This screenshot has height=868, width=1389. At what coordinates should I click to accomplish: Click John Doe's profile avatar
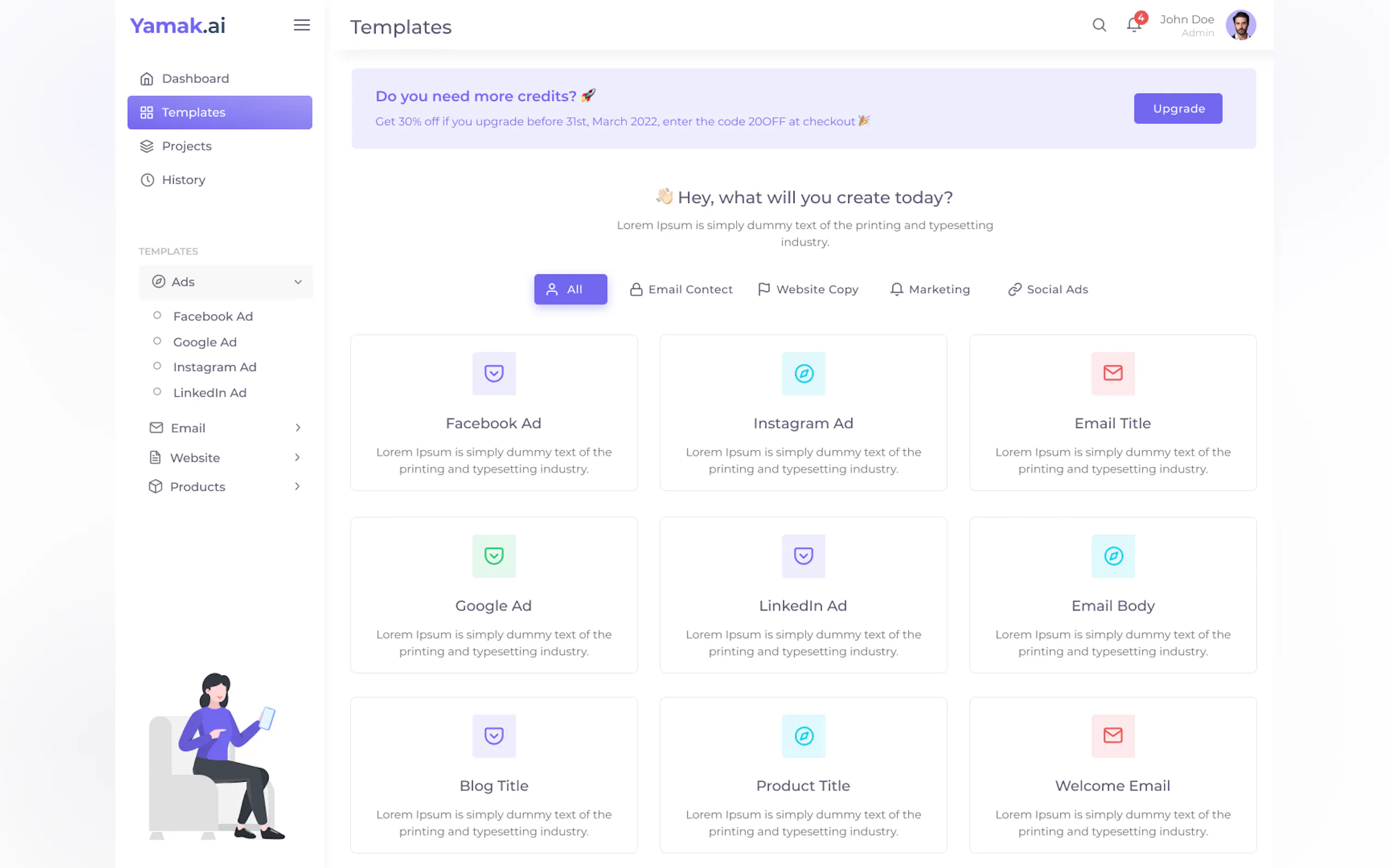tap(1240, 25)
